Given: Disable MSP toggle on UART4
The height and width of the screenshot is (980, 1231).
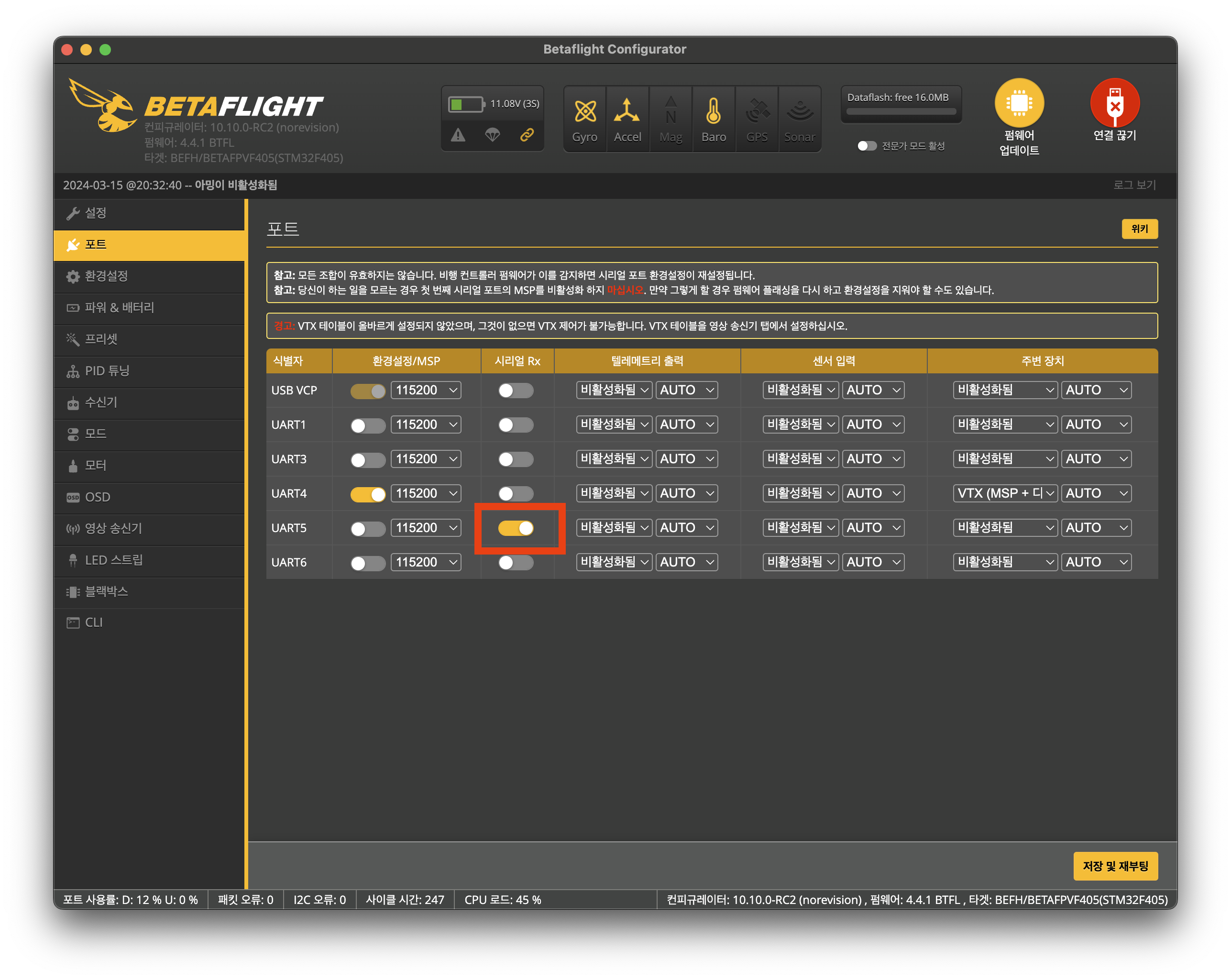Looking at the screenshot, I should click(x=368, y=494).
